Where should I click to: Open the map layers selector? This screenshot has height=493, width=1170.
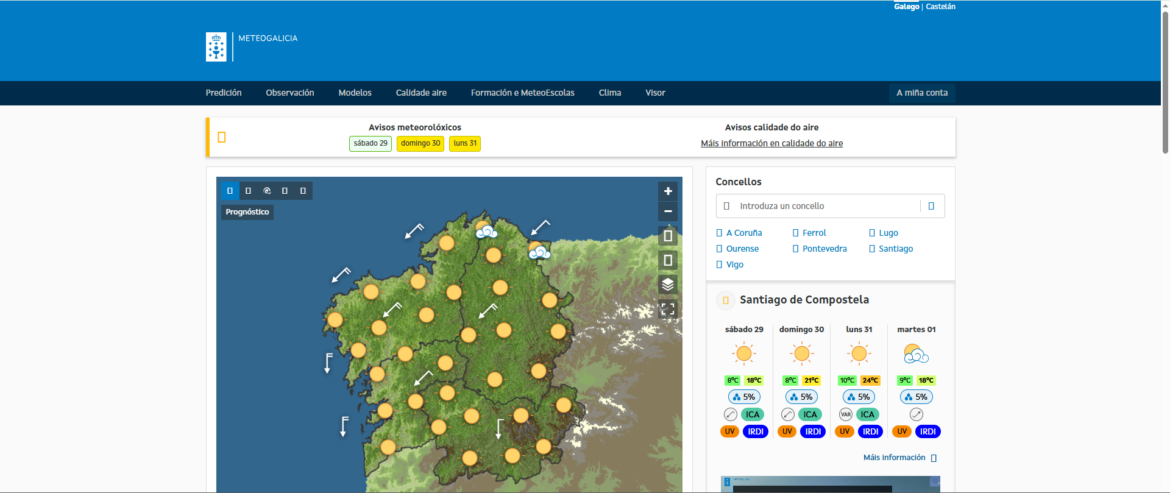click(x=668, y=285)
